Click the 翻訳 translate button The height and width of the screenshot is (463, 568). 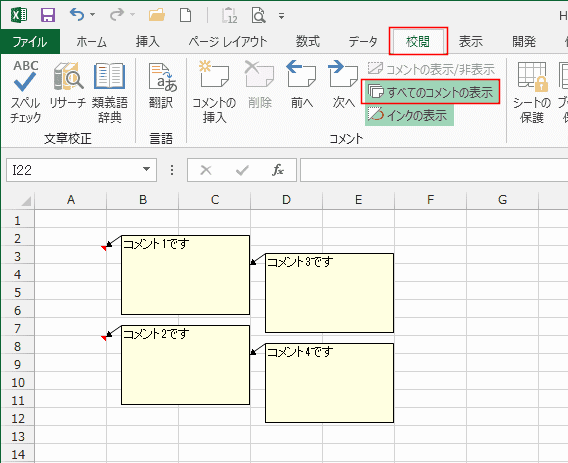[x=162, y=86]
